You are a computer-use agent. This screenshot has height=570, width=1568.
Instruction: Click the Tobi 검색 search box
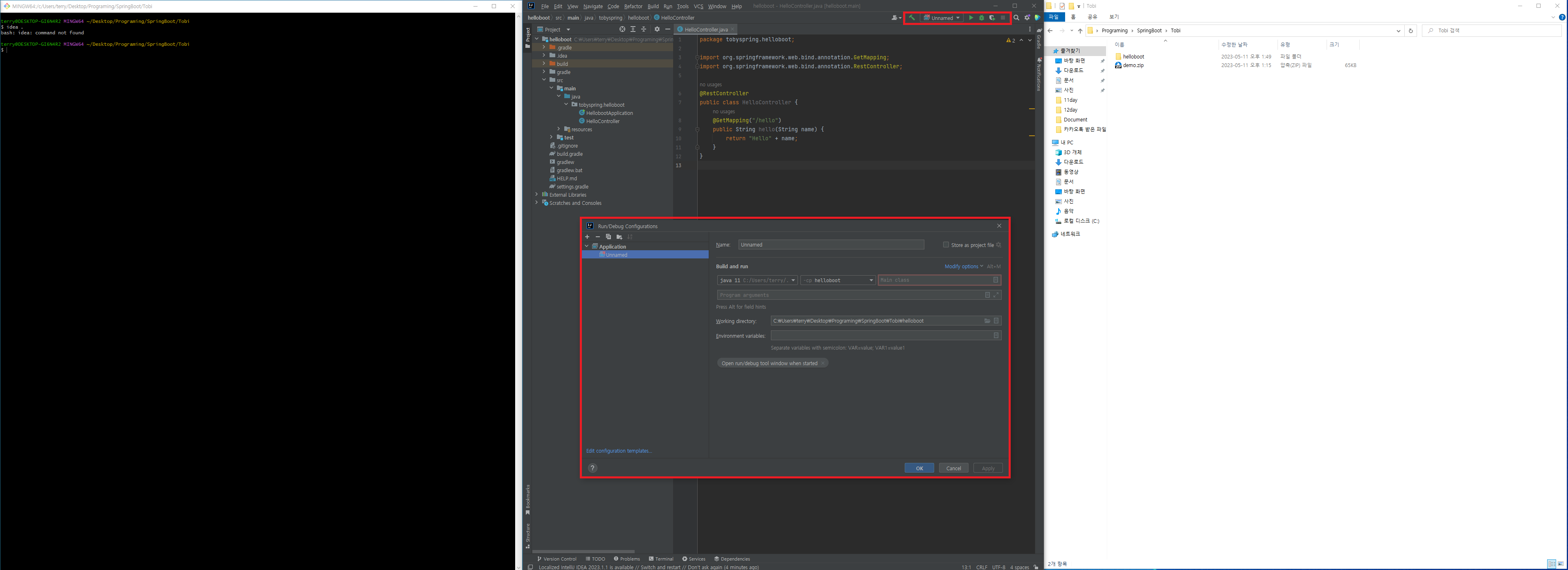pos(1491,30)
